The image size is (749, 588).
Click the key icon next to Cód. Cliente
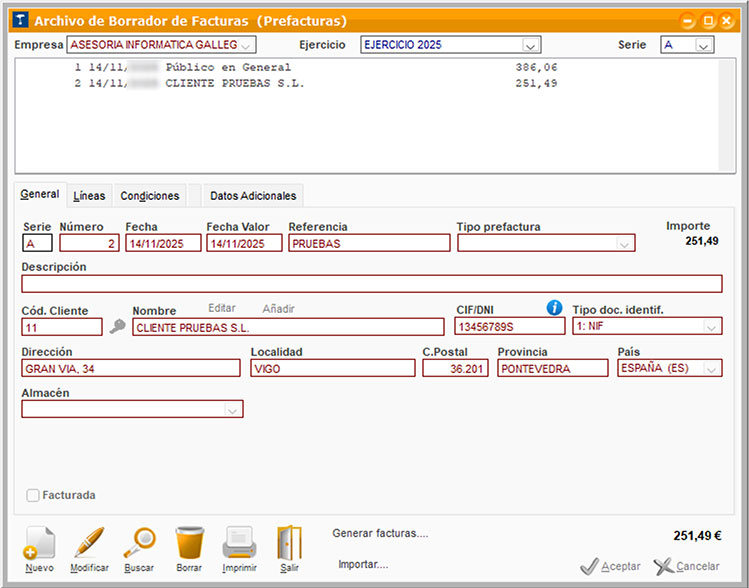point(117,327)
